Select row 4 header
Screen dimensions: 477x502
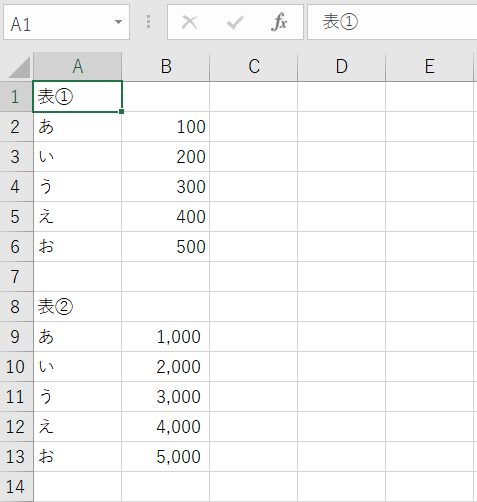tap(16, 187)
